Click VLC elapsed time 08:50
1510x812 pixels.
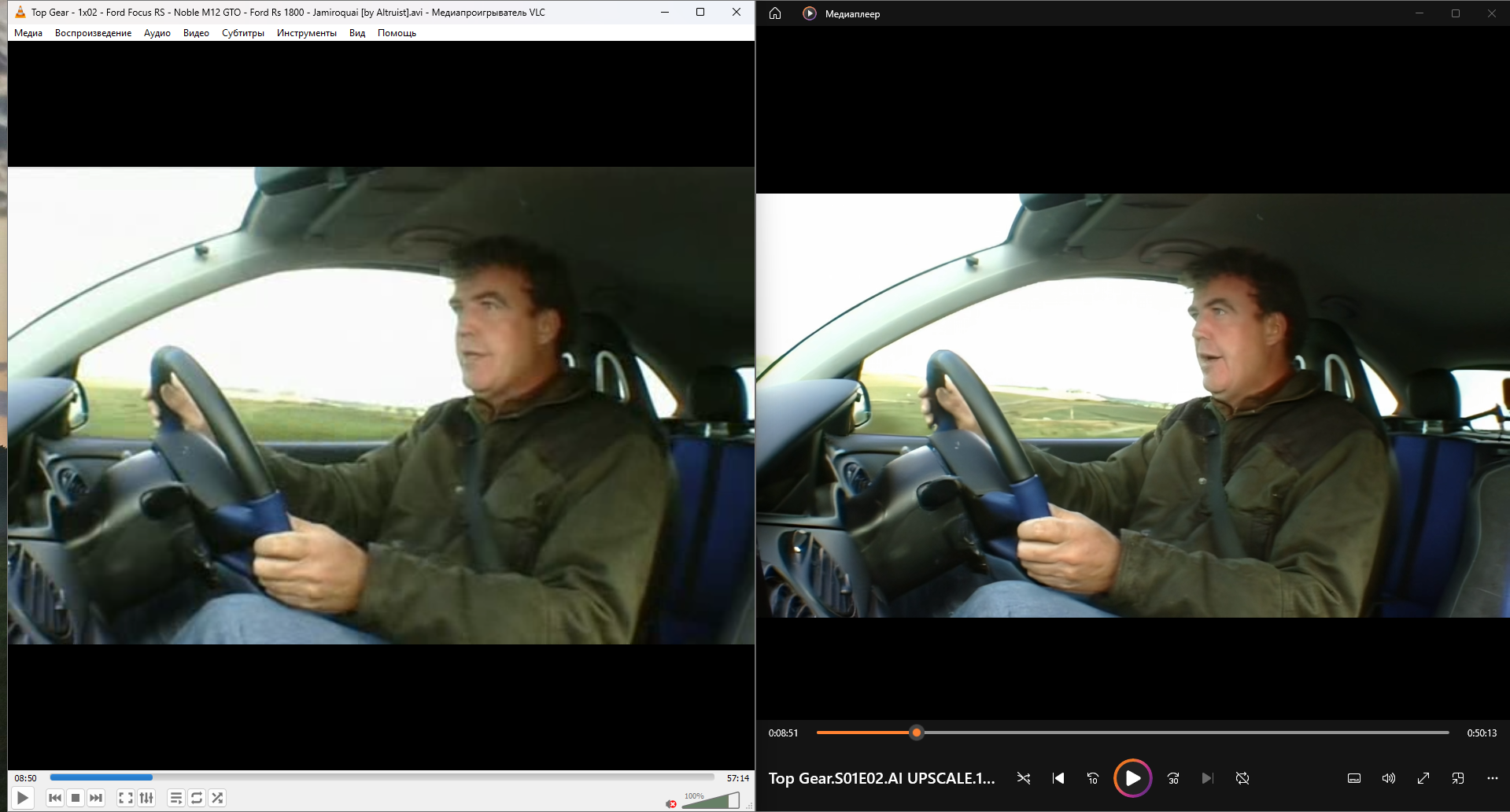[25, 778]
